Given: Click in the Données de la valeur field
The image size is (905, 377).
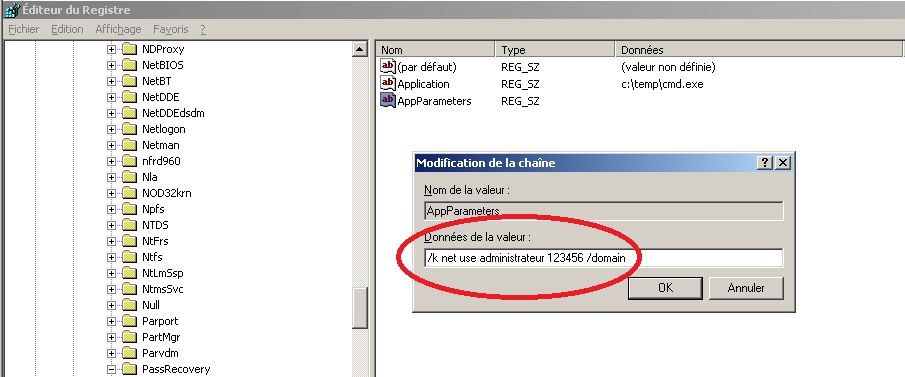Looking at the screenshot, I should [603, 258].
